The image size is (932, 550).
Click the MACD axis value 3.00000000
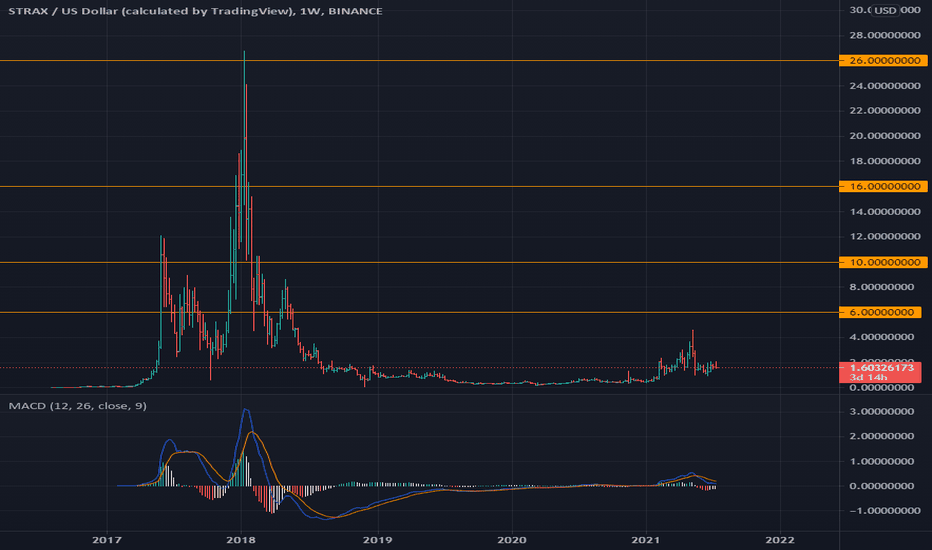(x=882, y=411)
